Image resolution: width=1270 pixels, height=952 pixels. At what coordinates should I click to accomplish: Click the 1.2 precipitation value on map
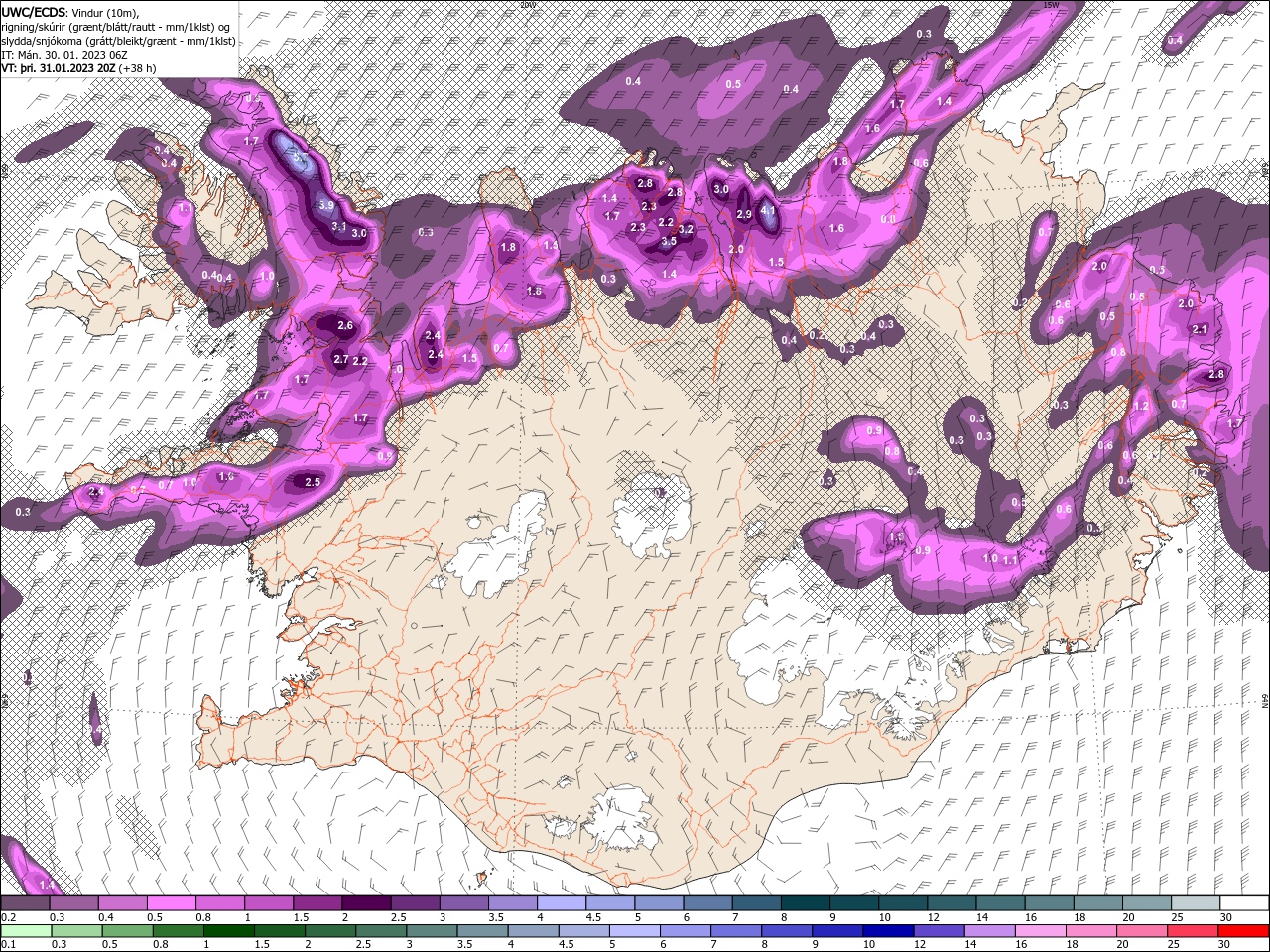coord(1141,407)
